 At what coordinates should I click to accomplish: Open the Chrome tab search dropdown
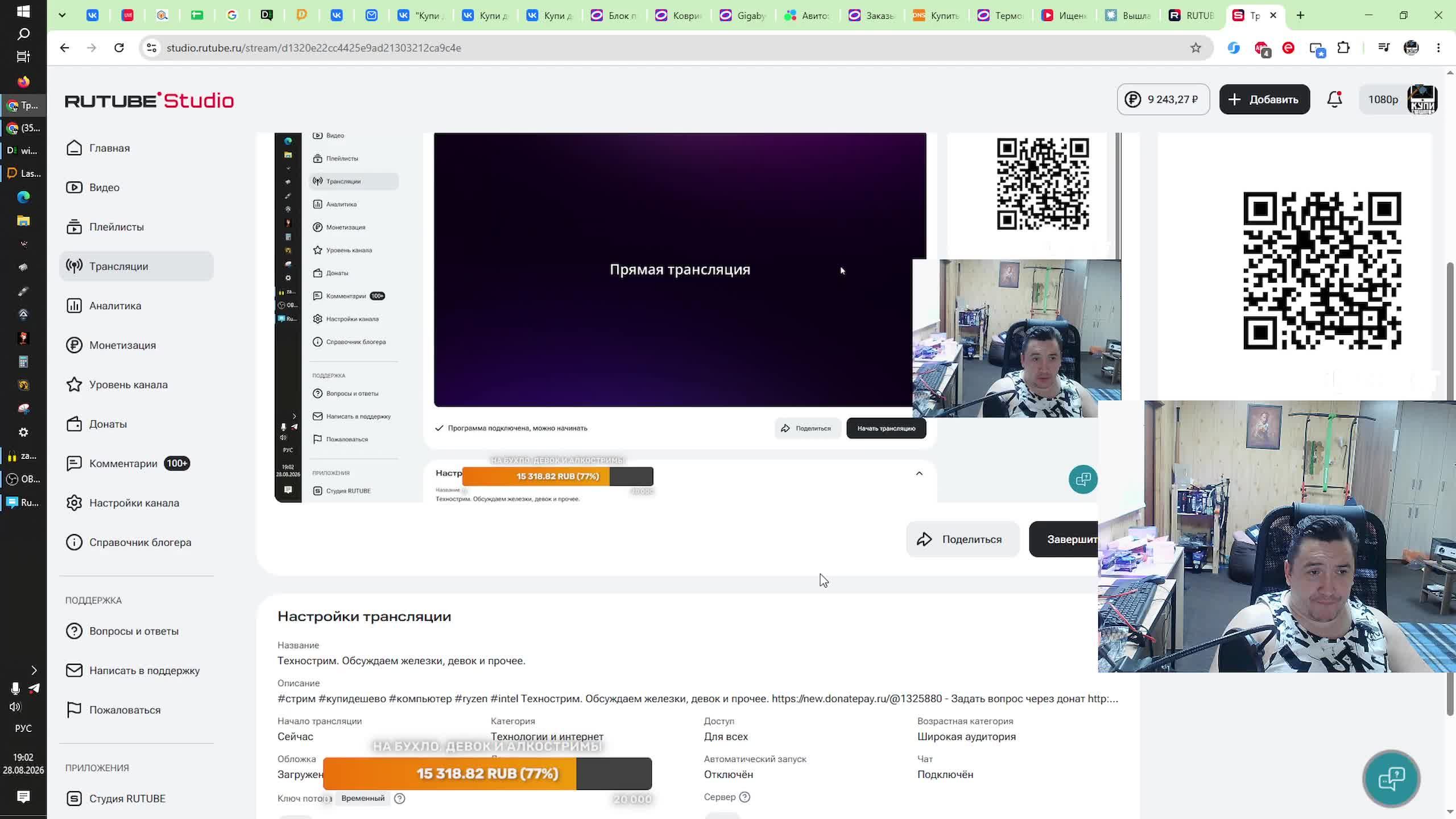(62, 15)
